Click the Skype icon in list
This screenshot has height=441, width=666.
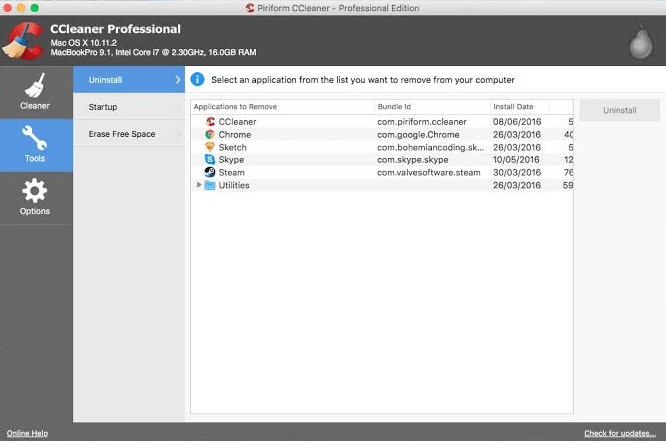click(210, 160)
